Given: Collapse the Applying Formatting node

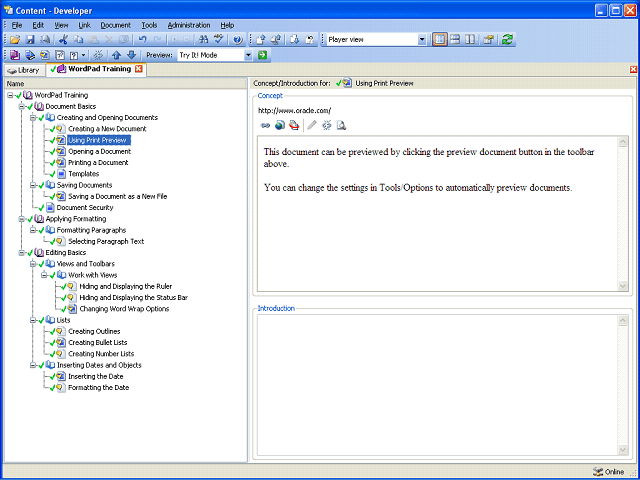Looking at the screenshot, I should pos(22,219).
